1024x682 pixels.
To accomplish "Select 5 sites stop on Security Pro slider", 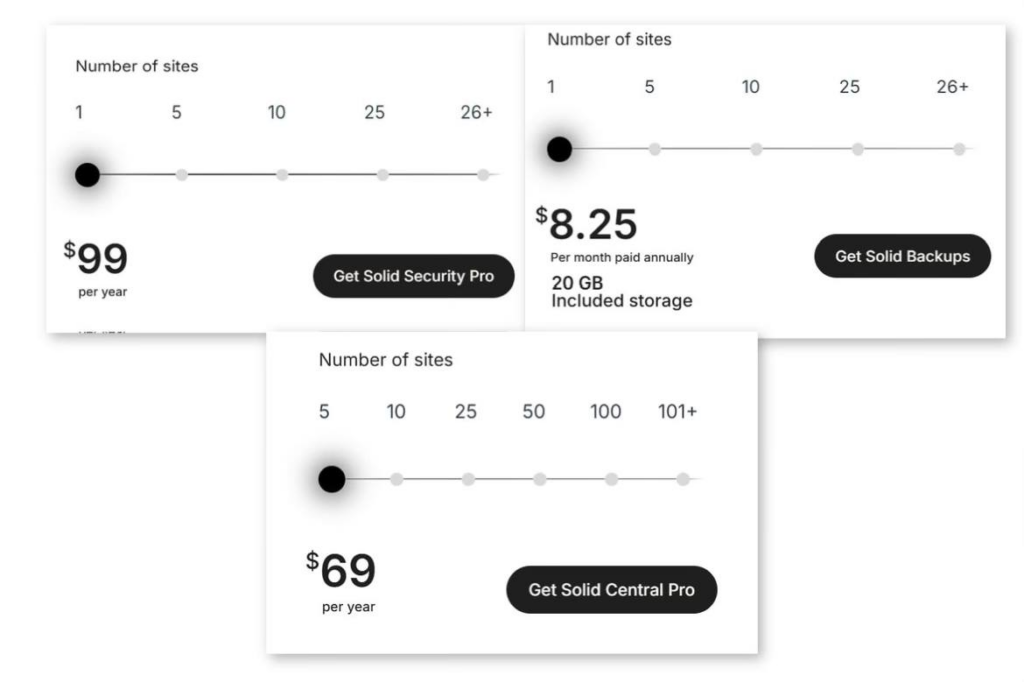I will click(182, 174).
